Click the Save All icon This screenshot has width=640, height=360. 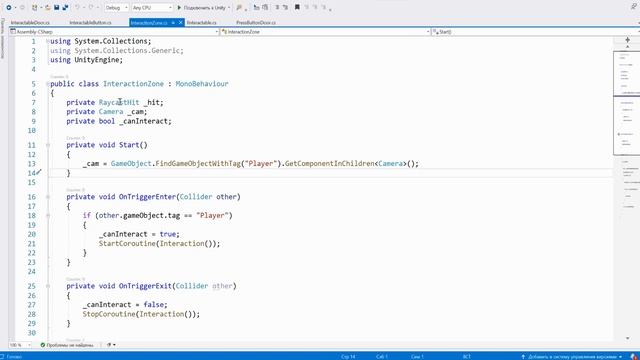65,7
